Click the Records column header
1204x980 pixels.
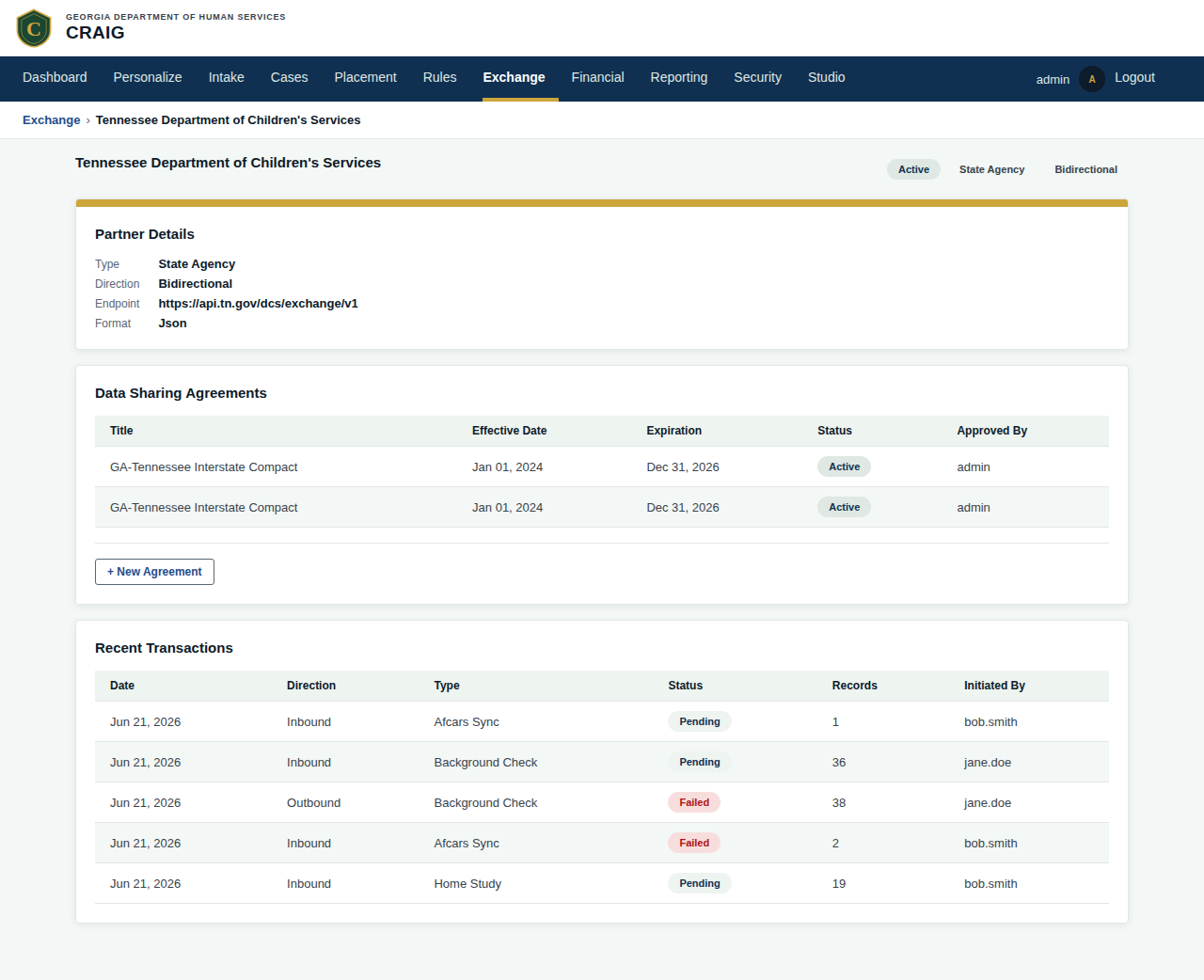(855, 686)
